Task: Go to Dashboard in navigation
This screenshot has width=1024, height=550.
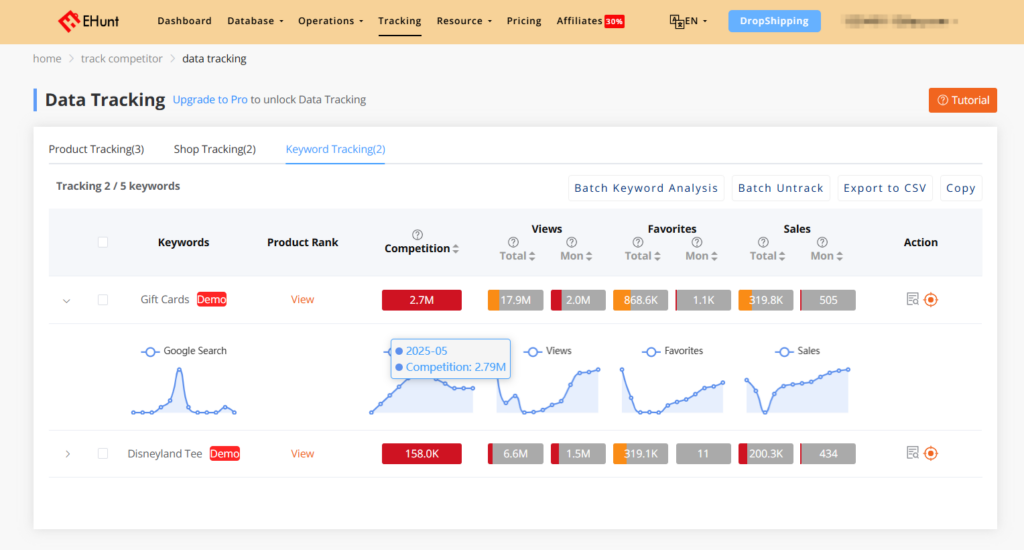Action: coord(184,21)
